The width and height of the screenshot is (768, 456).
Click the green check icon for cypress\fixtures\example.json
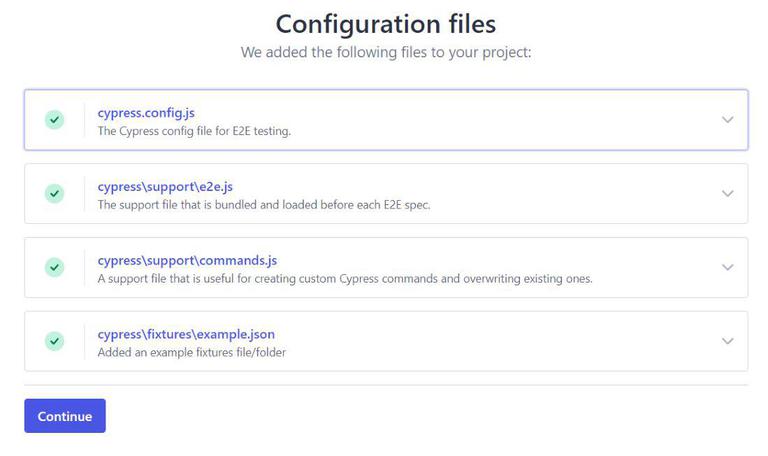(x=54, y=341)
